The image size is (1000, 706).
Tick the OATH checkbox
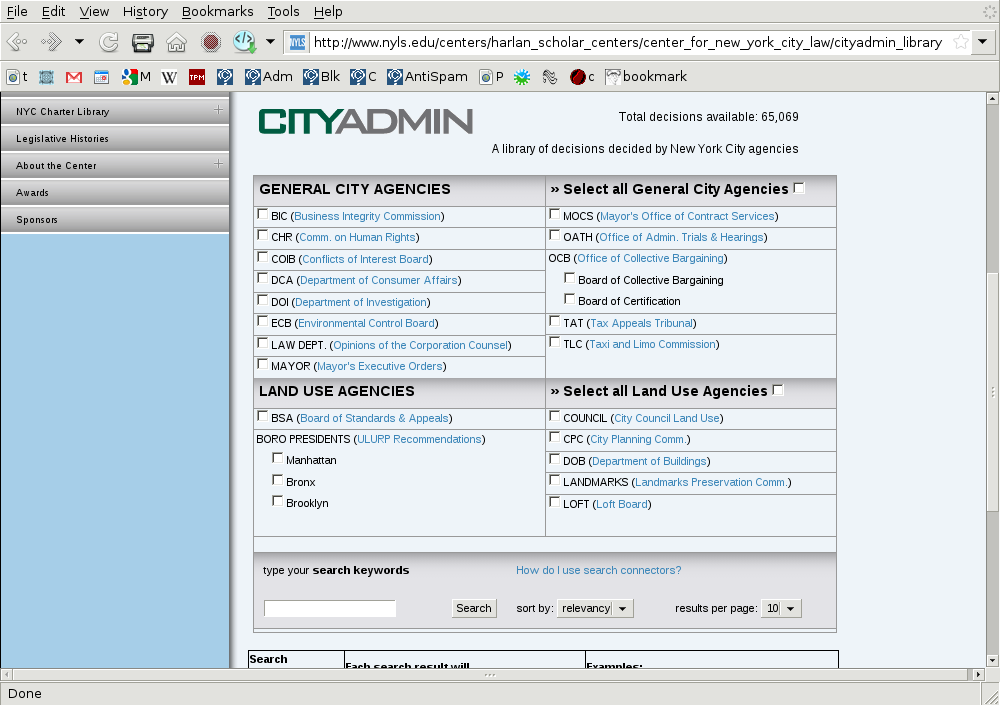[554, 235]
